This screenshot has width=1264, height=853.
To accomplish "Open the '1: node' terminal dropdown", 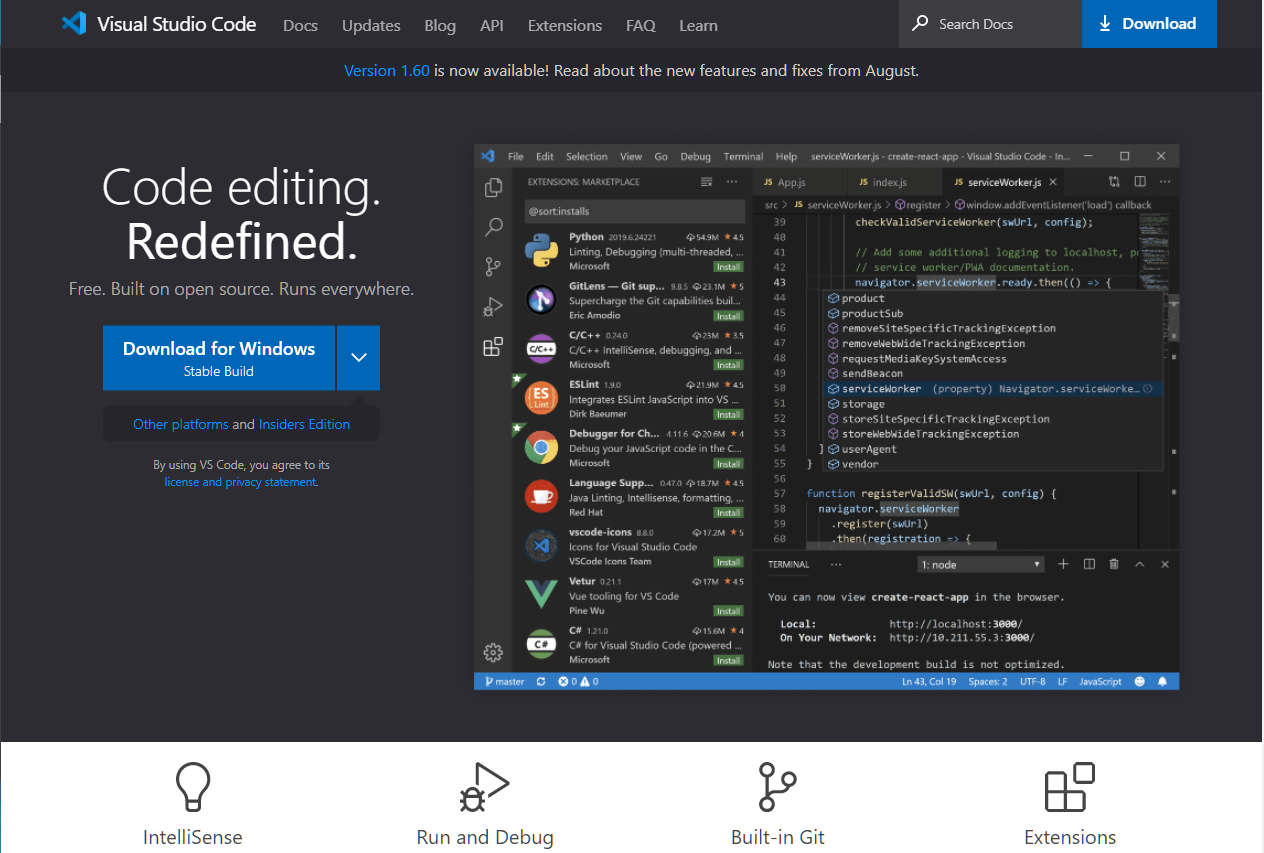I will click(x=980, y=564).
